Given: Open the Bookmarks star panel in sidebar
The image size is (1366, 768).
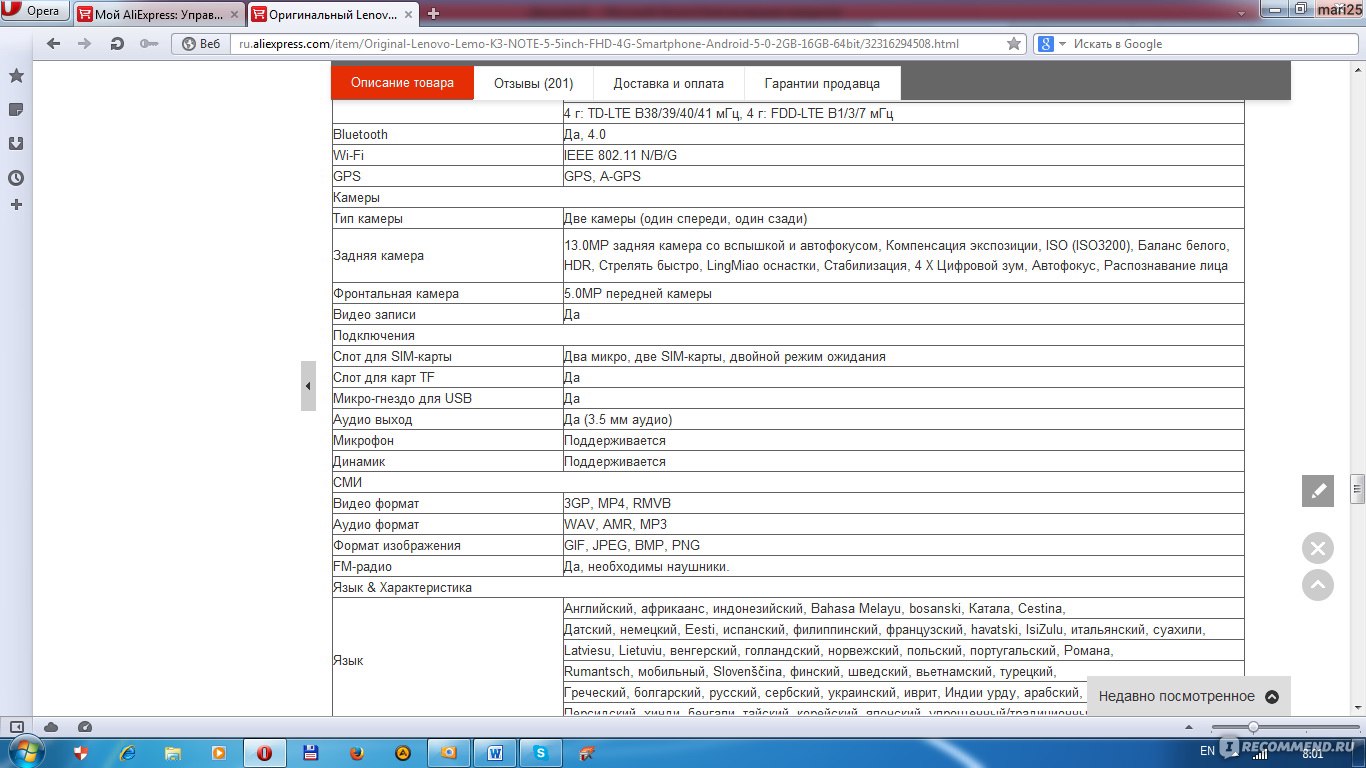Looking at the screenshot, I should point(16,76).
